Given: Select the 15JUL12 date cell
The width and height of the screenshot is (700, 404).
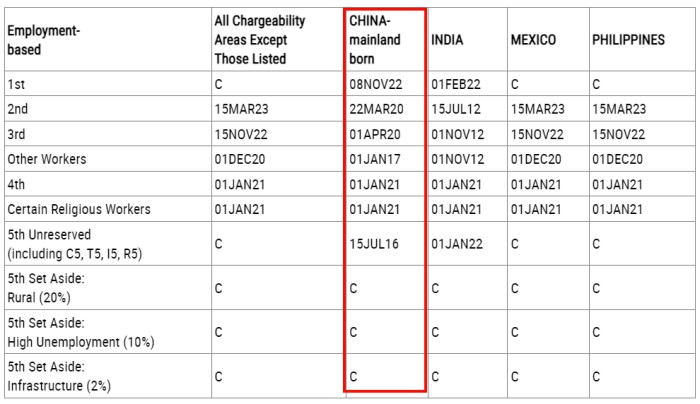Looking at the screenshot, I should click(455, 109).
